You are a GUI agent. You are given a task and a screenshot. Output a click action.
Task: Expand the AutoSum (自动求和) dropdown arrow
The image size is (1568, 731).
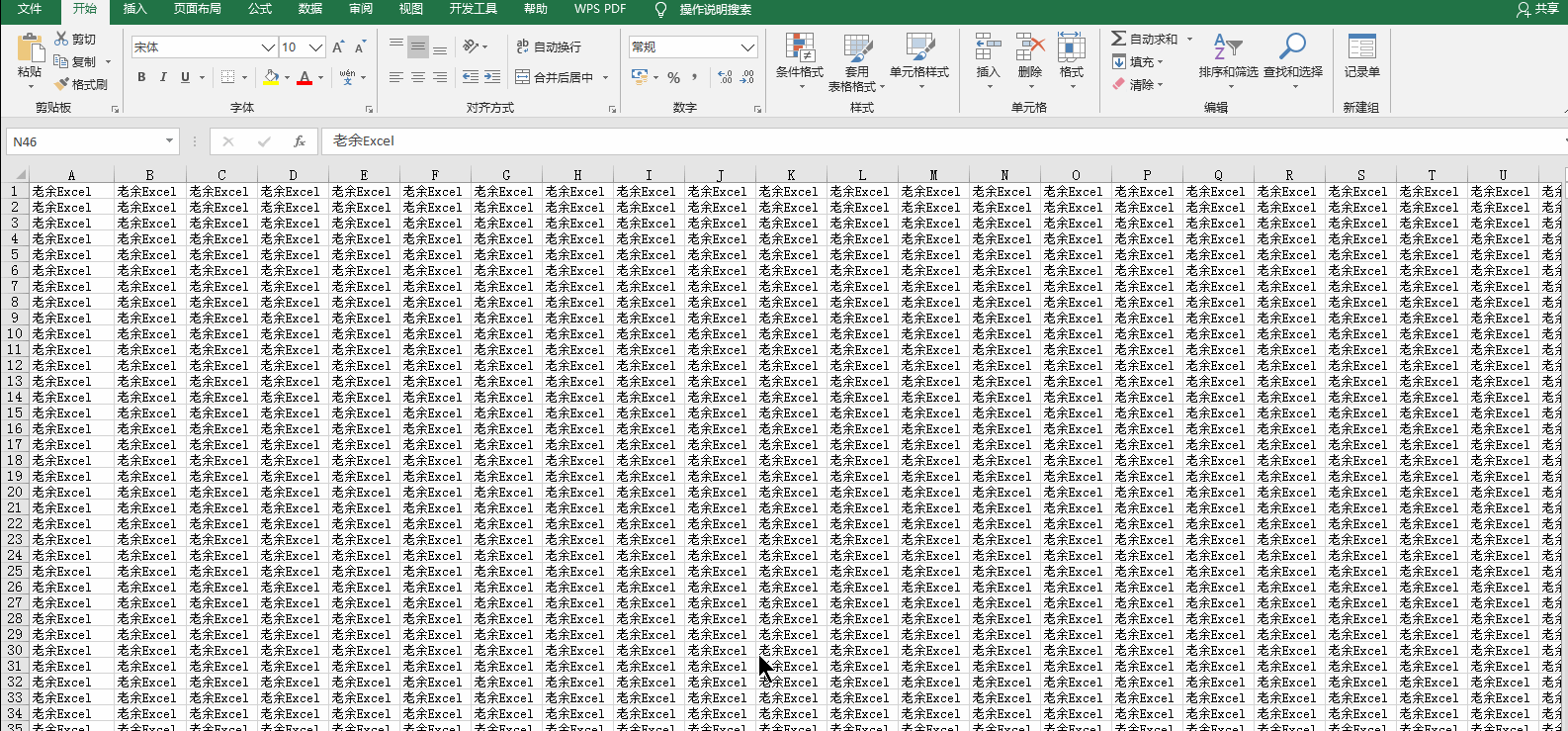click(1189, 39)
